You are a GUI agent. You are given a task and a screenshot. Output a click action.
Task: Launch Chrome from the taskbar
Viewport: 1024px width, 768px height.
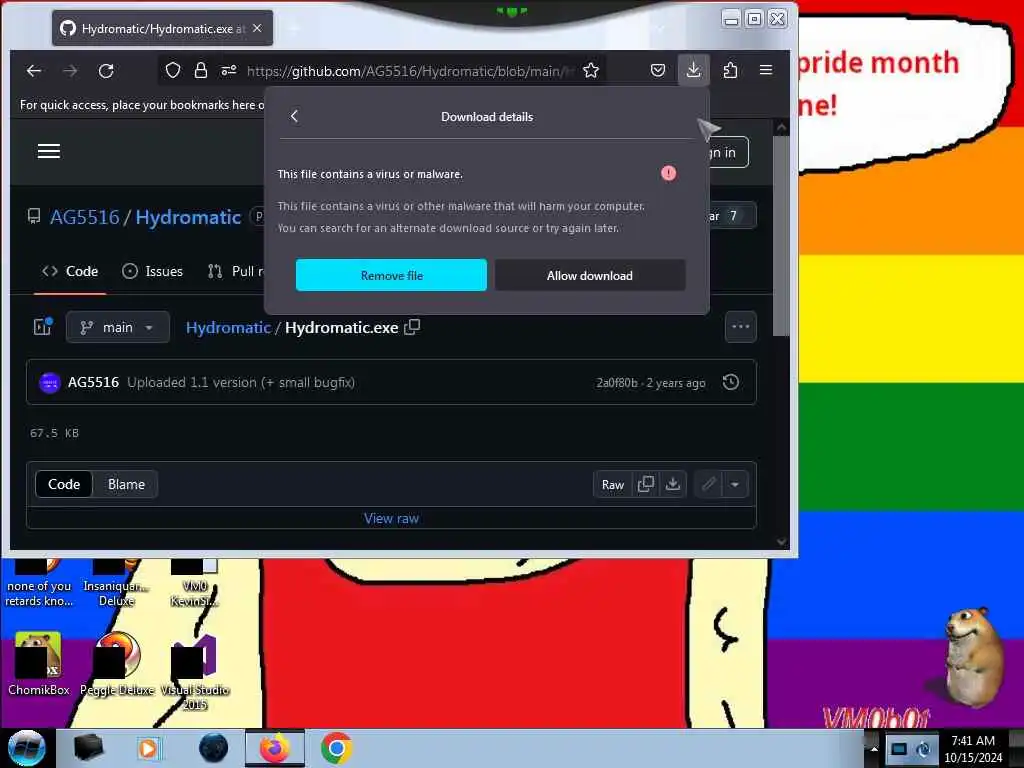pos(336,748)
